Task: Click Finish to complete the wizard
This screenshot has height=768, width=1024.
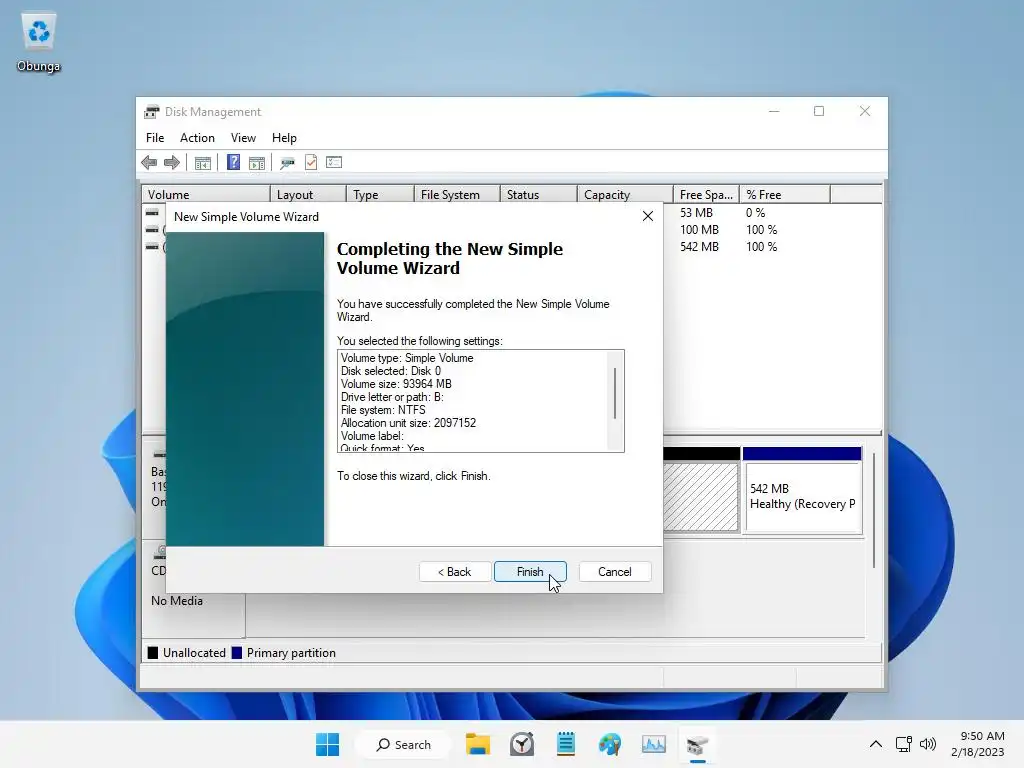Action: 530,571
